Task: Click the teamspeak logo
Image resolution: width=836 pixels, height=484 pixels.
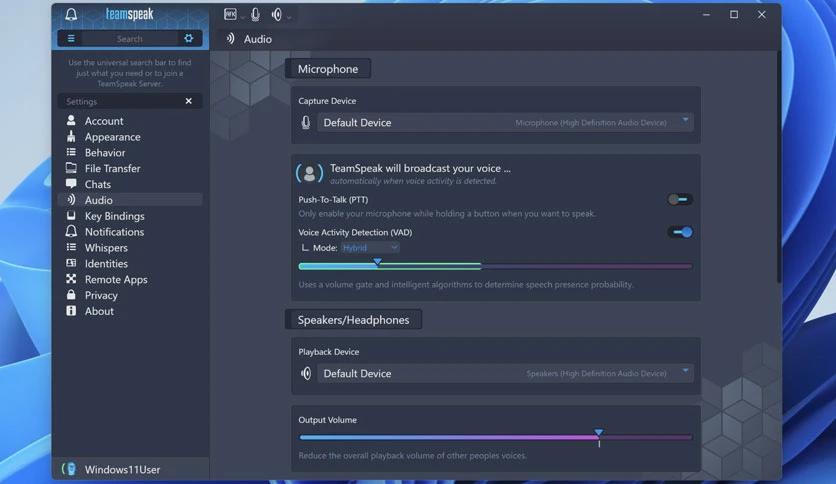Action: click(130, 14)
